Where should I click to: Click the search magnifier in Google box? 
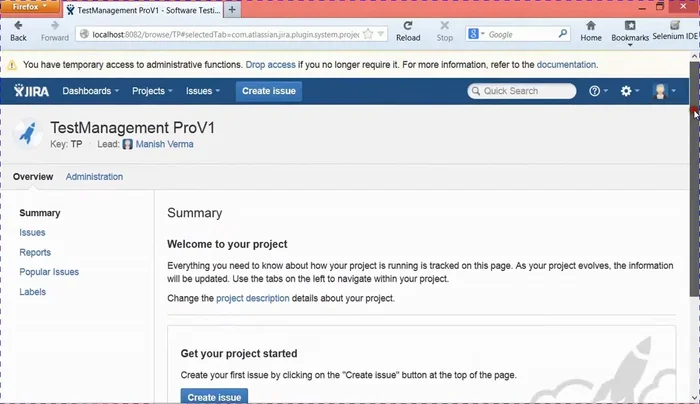pos(562,34)
